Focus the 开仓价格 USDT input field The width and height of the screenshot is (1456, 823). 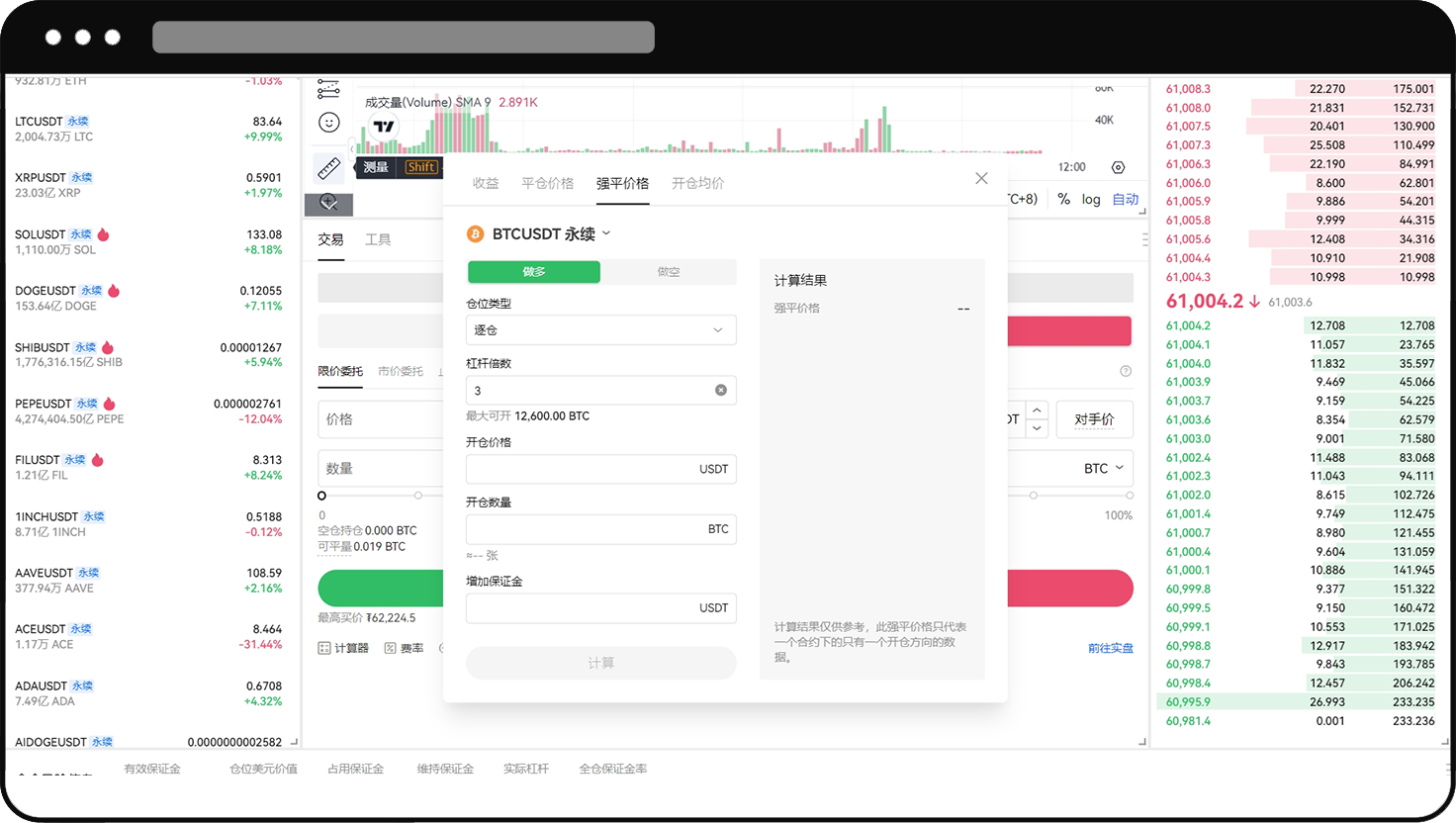tap(601, 469)
